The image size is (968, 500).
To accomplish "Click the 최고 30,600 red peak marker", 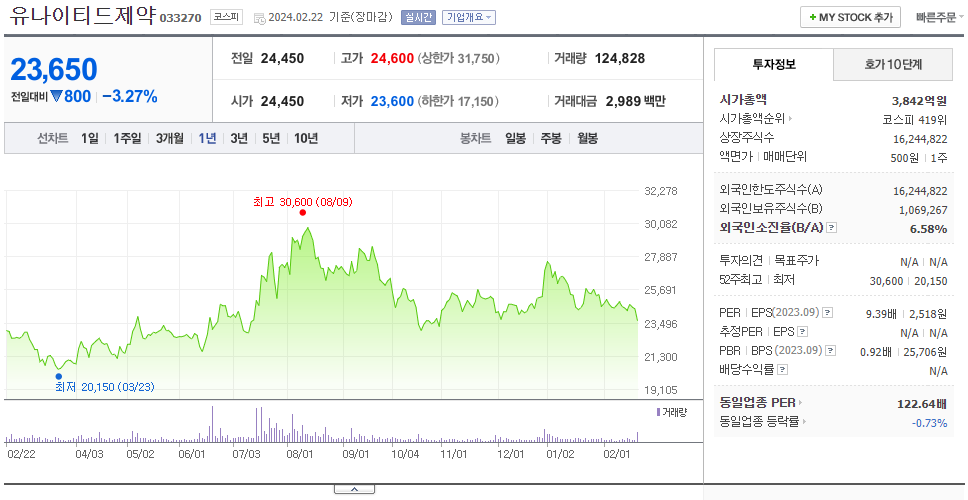I will pyautogui.click(x=302, y=212).
